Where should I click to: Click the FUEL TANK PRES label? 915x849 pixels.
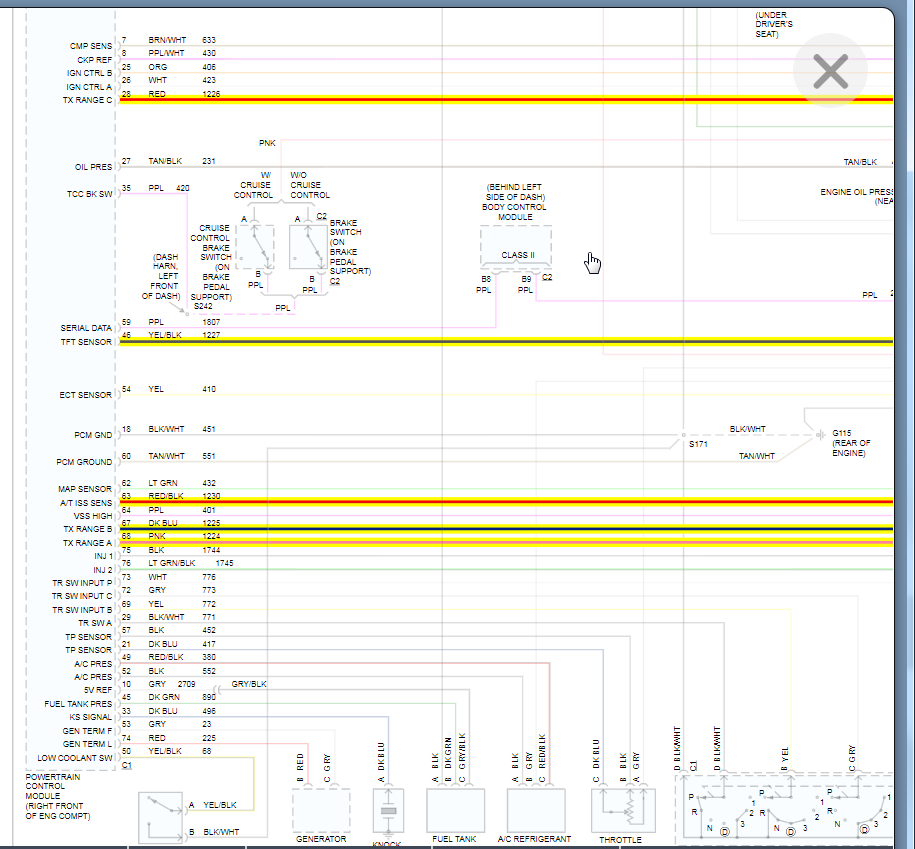coord(78,704)
